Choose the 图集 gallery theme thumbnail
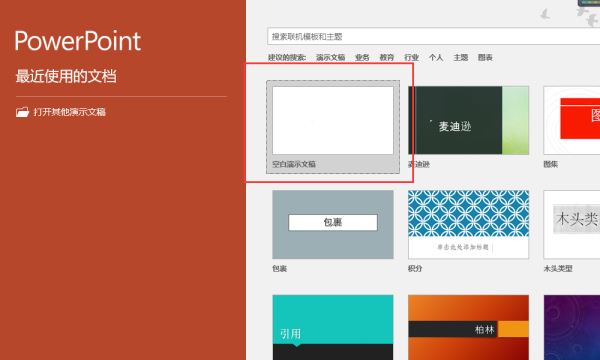The height and width of the screenshot is (360, 600). point(572,121)
